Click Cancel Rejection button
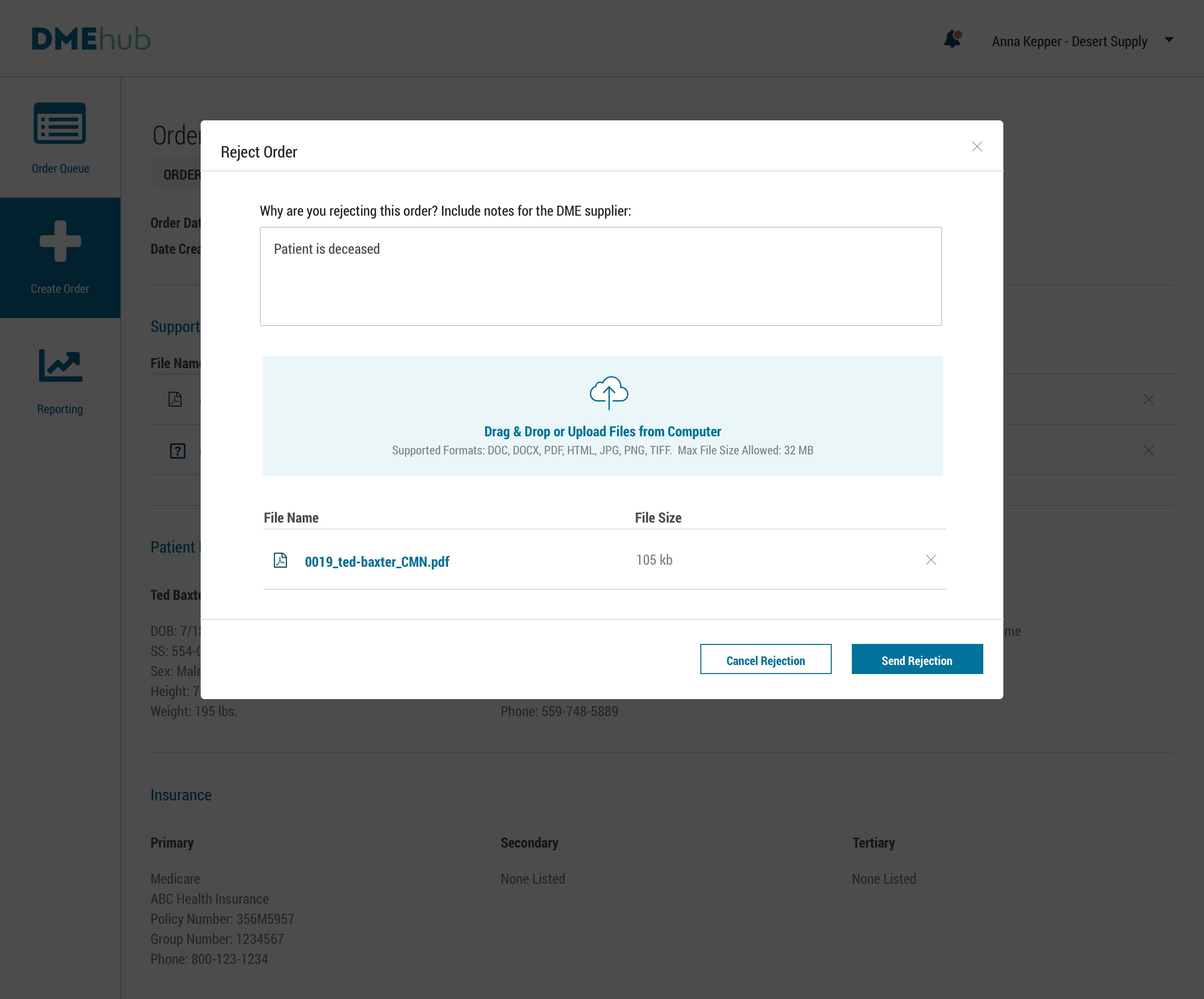Image resolution: width=1204 pixels, height=999 pixels. click(766, 659)
